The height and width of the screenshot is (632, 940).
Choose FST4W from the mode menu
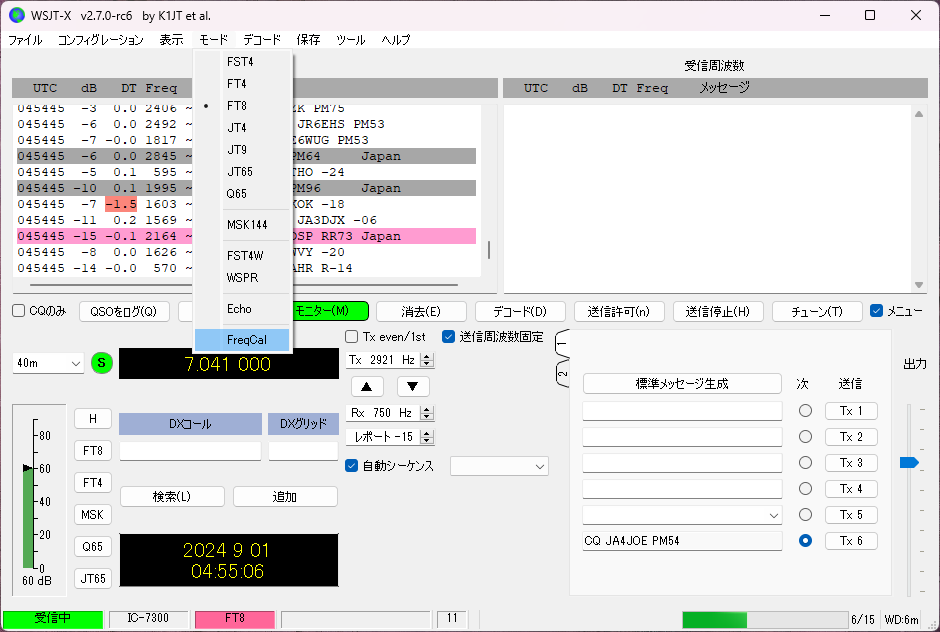pyautogui.click(x=242, y=255)
